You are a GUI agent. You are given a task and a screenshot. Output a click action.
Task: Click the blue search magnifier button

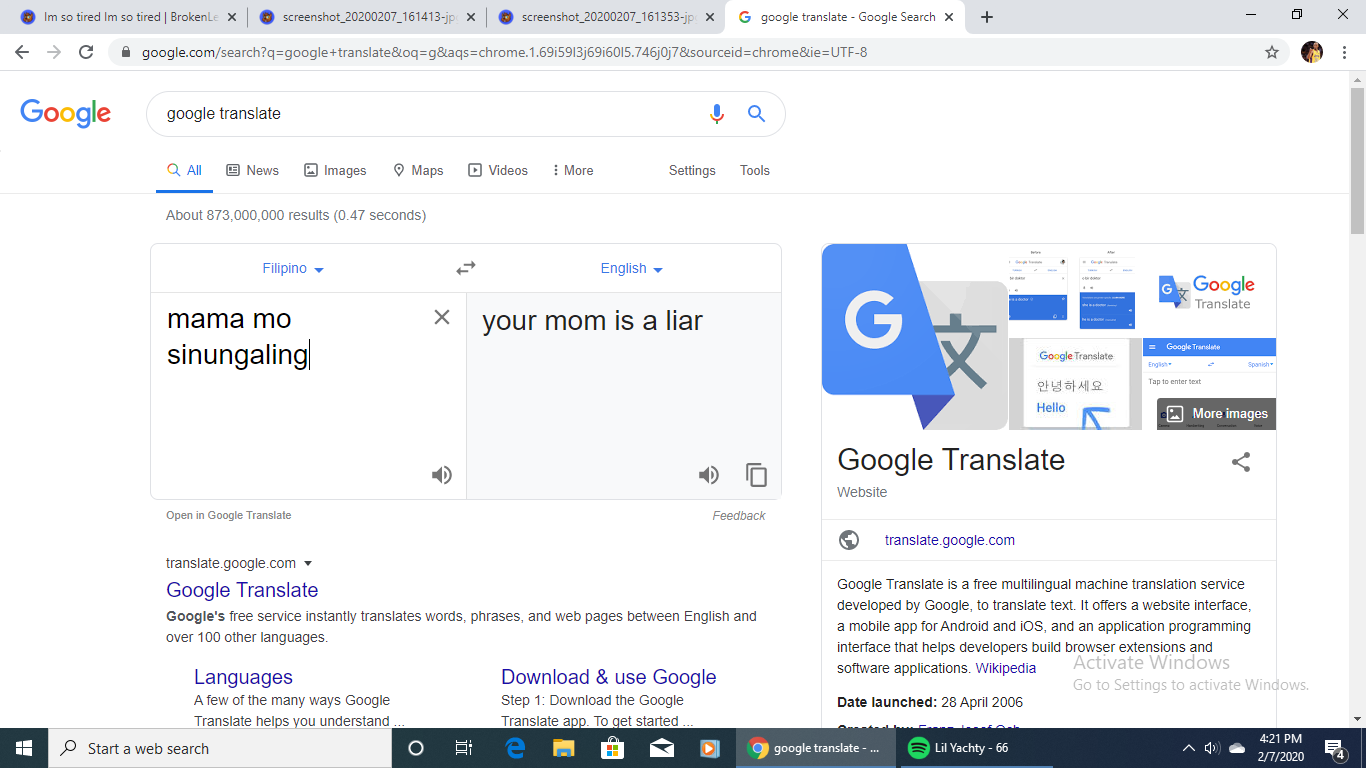(756, 114)
